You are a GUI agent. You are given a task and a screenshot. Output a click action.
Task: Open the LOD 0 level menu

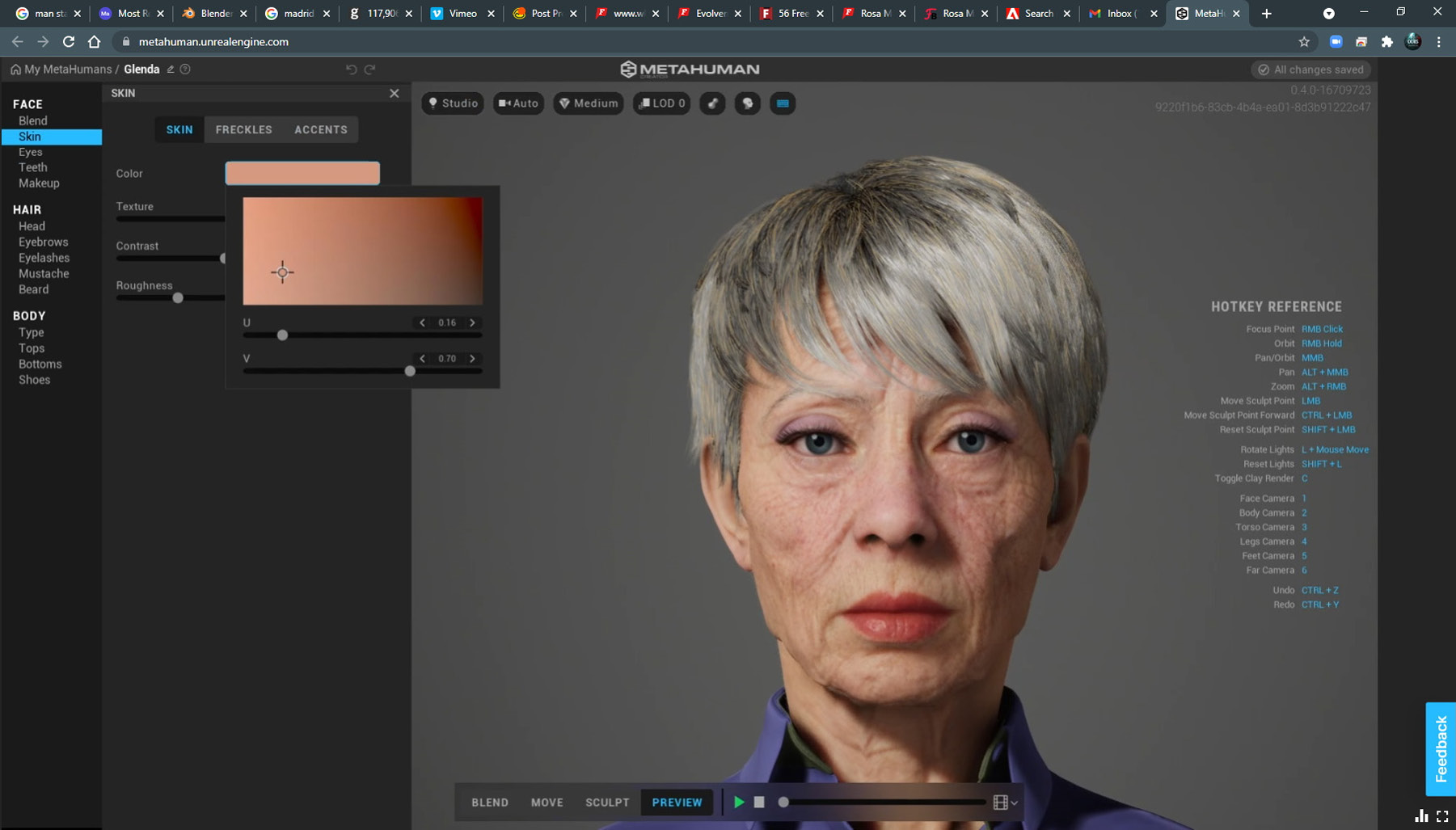pyautogui.click(x=661, y=103)
